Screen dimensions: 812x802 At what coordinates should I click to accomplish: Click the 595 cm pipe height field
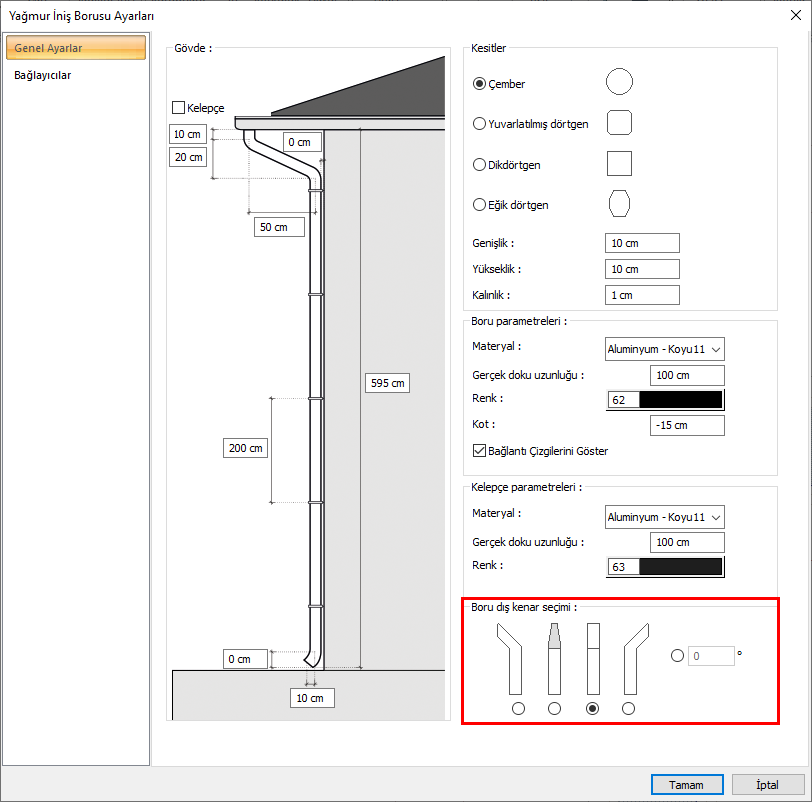coord(387,383)
